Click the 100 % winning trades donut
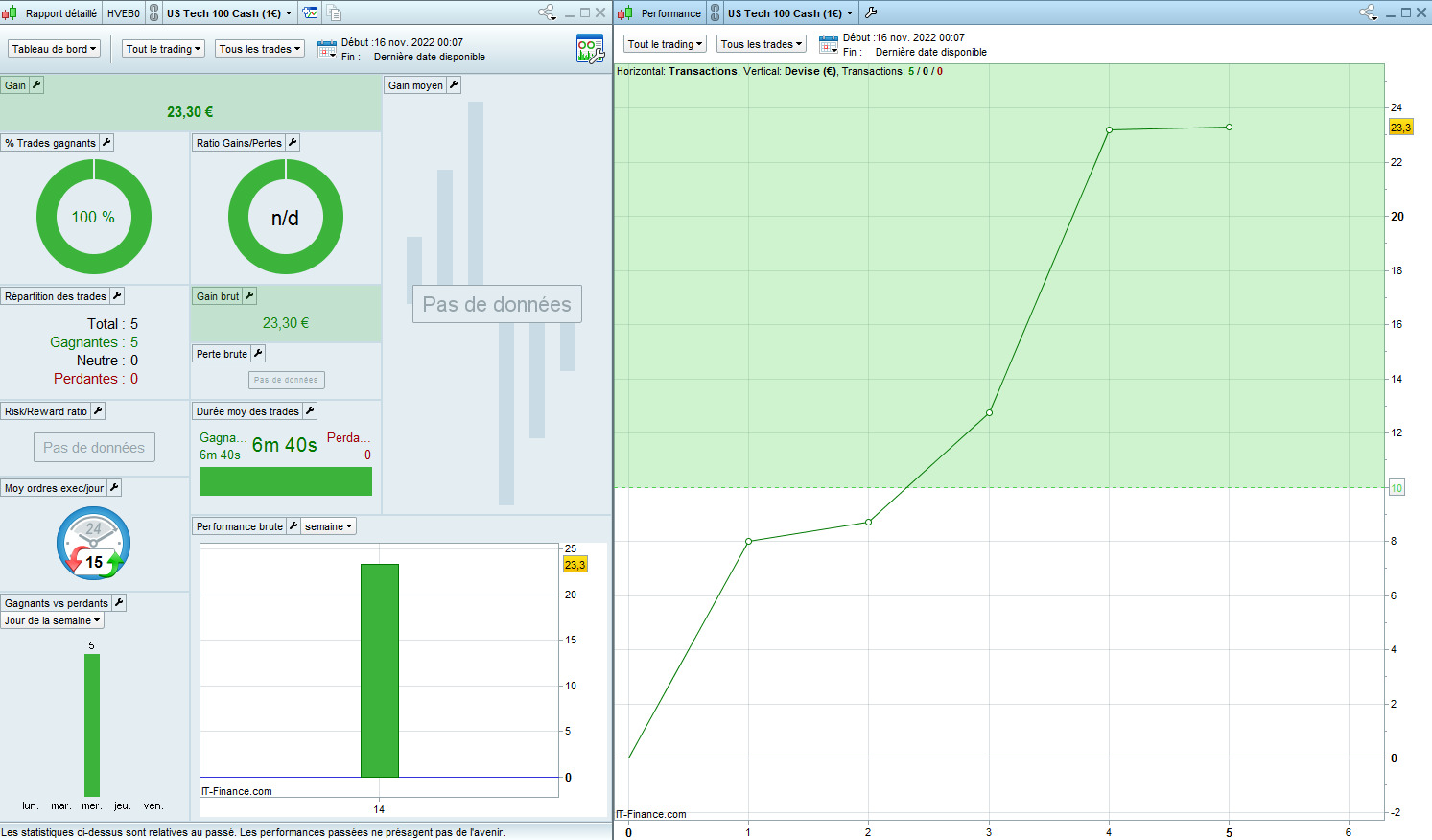The height and width of the screenshot is (840, 1432). click(x=94, y=217)
